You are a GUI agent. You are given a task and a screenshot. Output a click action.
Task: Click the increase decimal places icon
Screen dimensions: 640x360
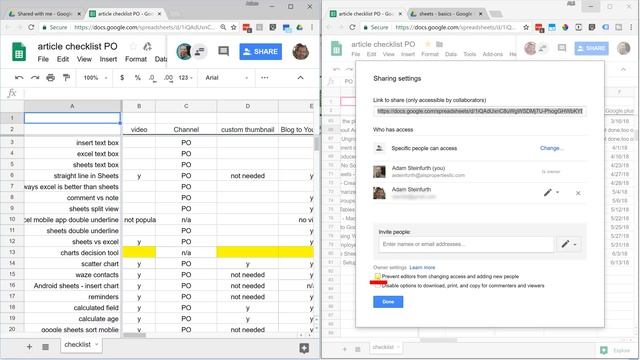(x=168, y=78)
